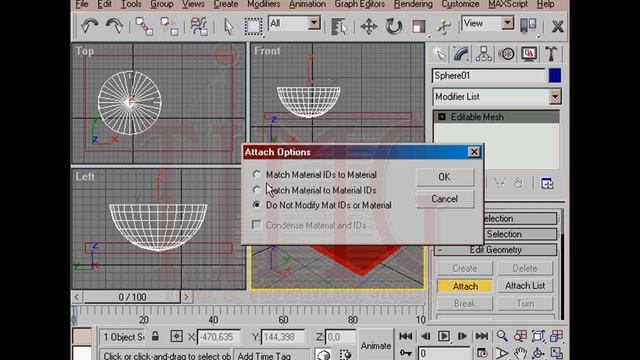Confirm Attach Options with OK
The height and width of the screenshot is (360, 640).
[444, 177]
